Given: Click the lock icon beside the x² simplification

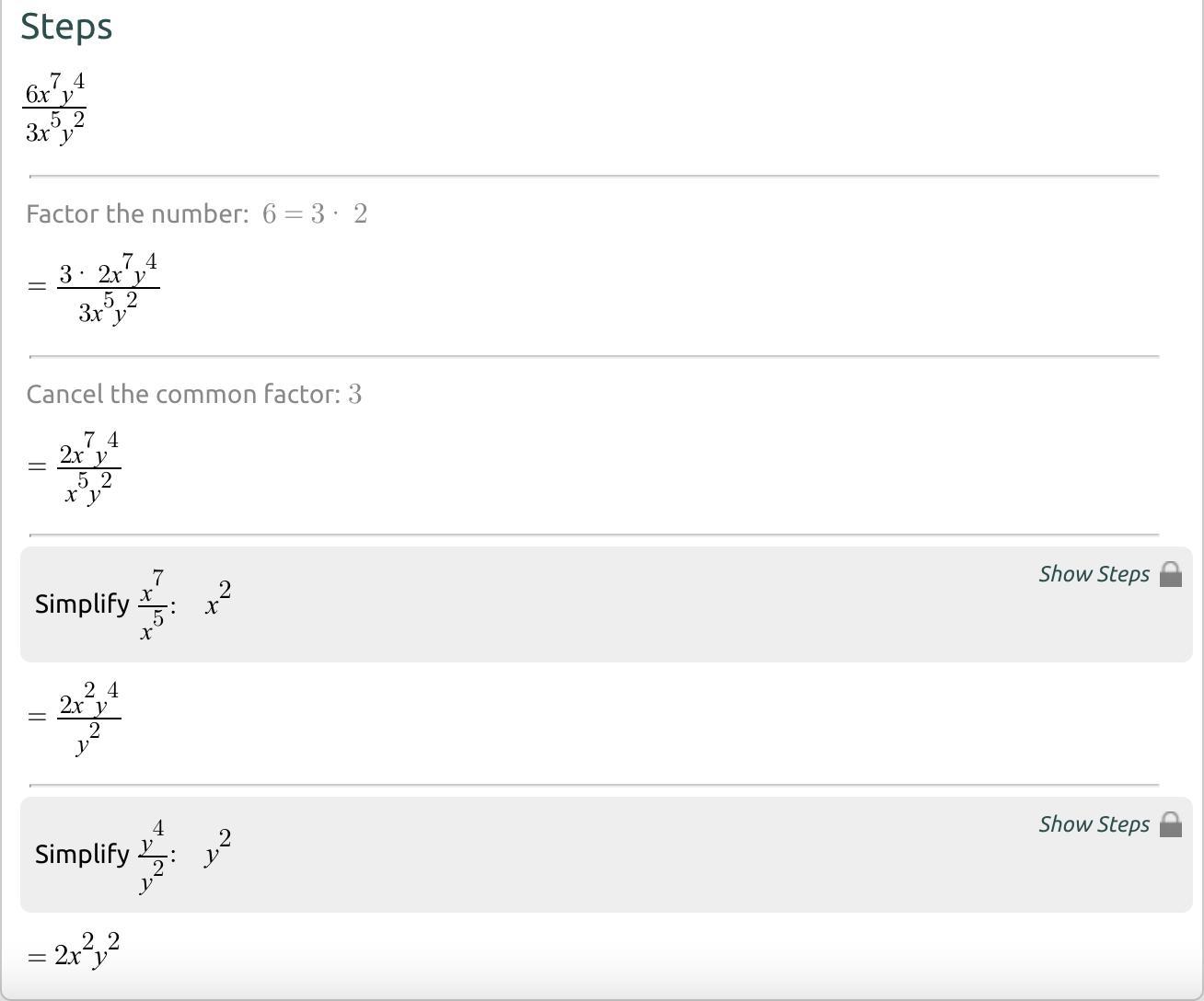Looking at the screenshot, I should (x=1170, y=574).
